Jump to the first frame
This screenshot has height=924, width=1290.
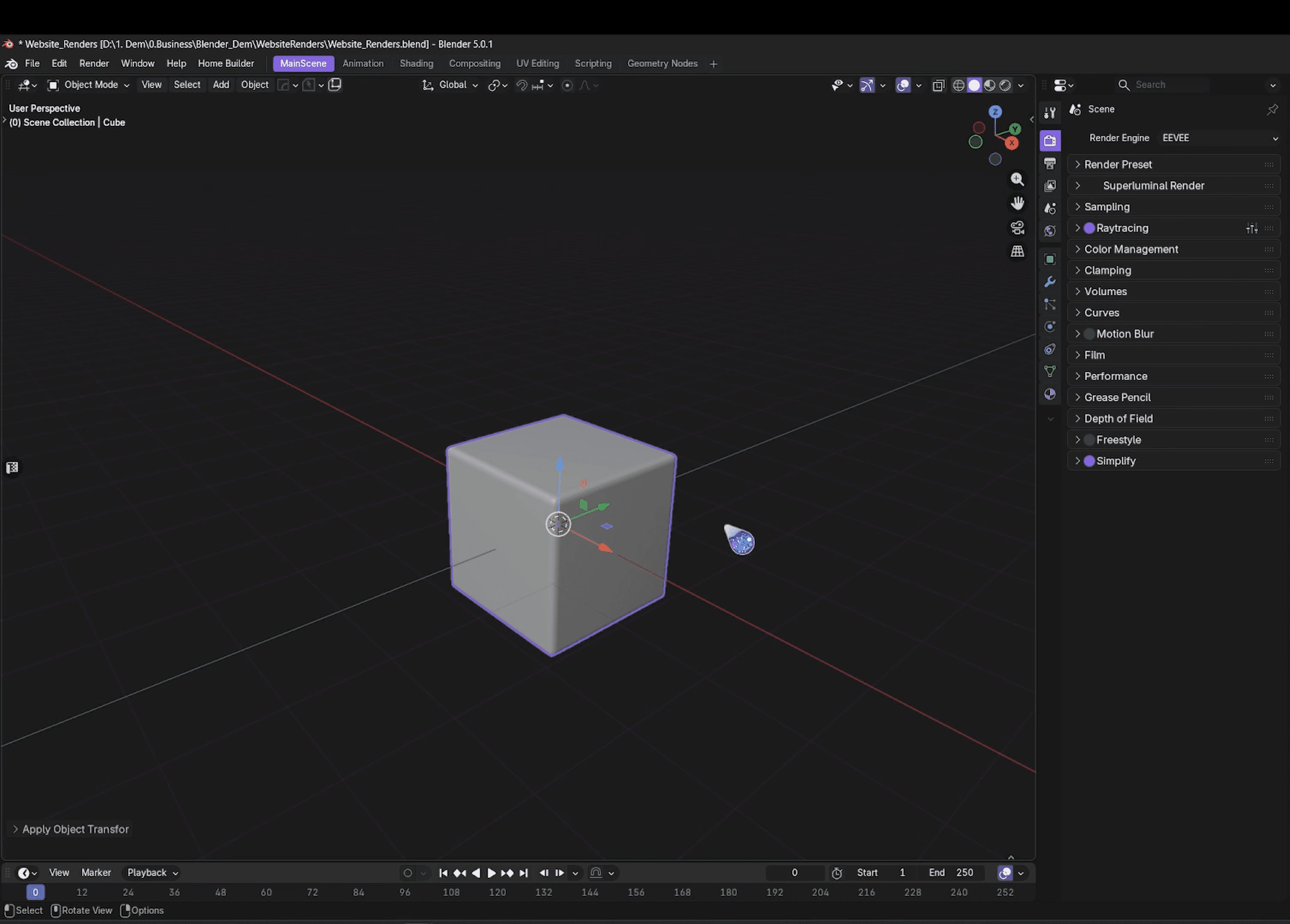point(443,873)
